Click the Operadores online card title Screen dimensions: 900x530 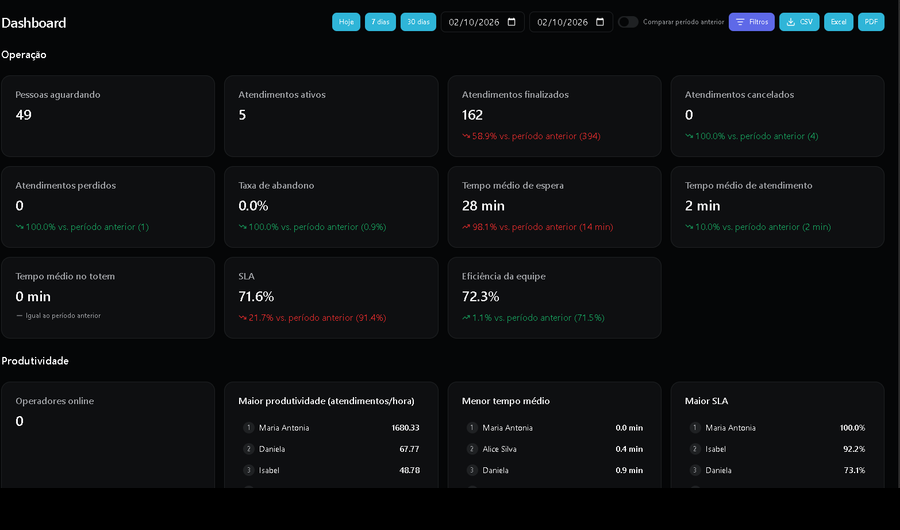pos(55,401)
